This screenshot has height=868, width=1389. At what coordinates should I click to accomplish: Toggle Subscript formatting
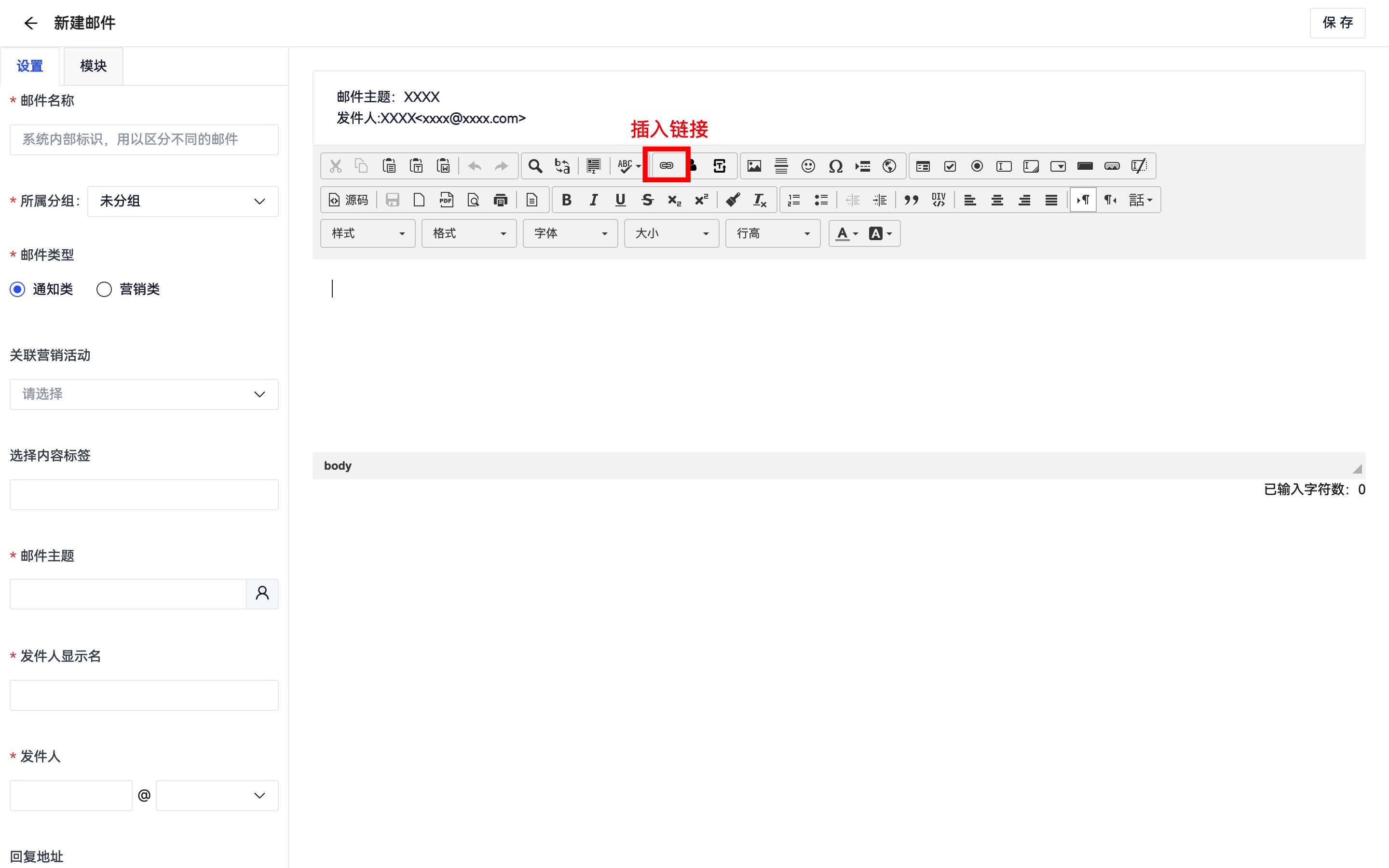[674, 200]
